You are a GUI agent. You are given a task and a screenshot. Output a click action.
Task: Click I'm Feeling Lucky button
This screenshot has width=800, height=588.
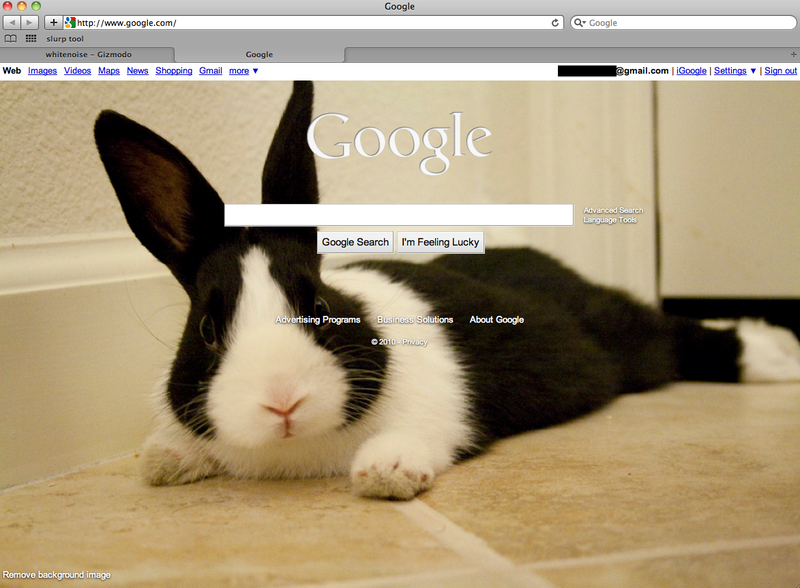point(440,242)
